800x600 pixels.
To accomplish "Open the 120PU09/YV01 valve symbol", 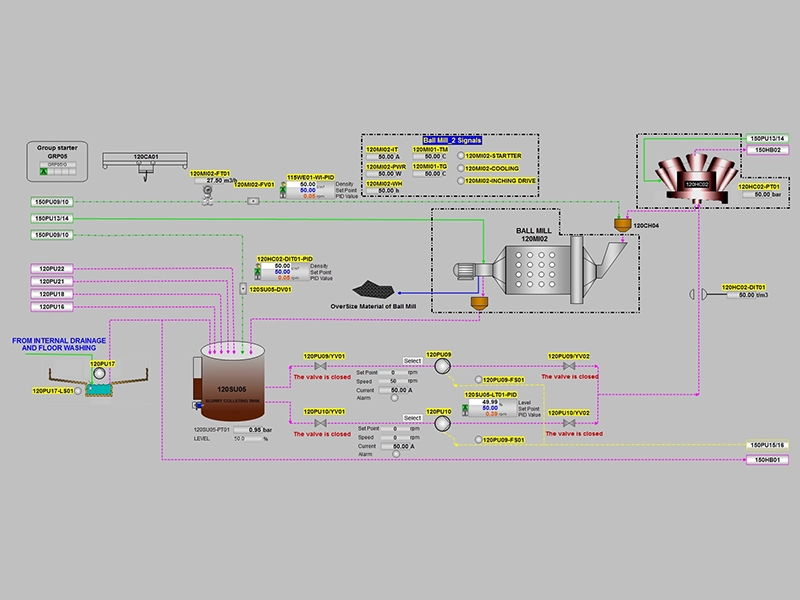I will [320, 366].
